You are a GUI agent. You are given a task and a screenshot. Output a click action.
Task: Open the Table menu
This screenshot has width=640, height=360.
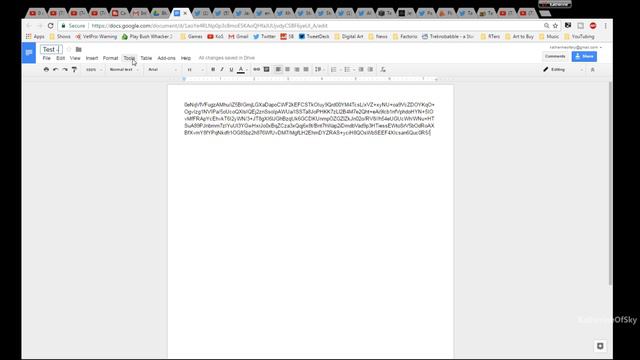(x=146, y=58)
